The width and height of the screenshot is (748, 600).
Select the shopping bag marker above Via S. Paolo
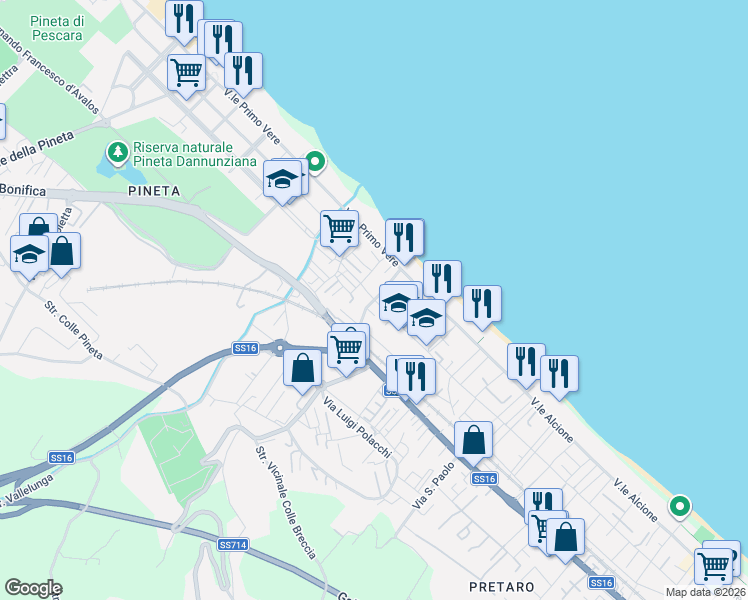(x=473, y=443)
